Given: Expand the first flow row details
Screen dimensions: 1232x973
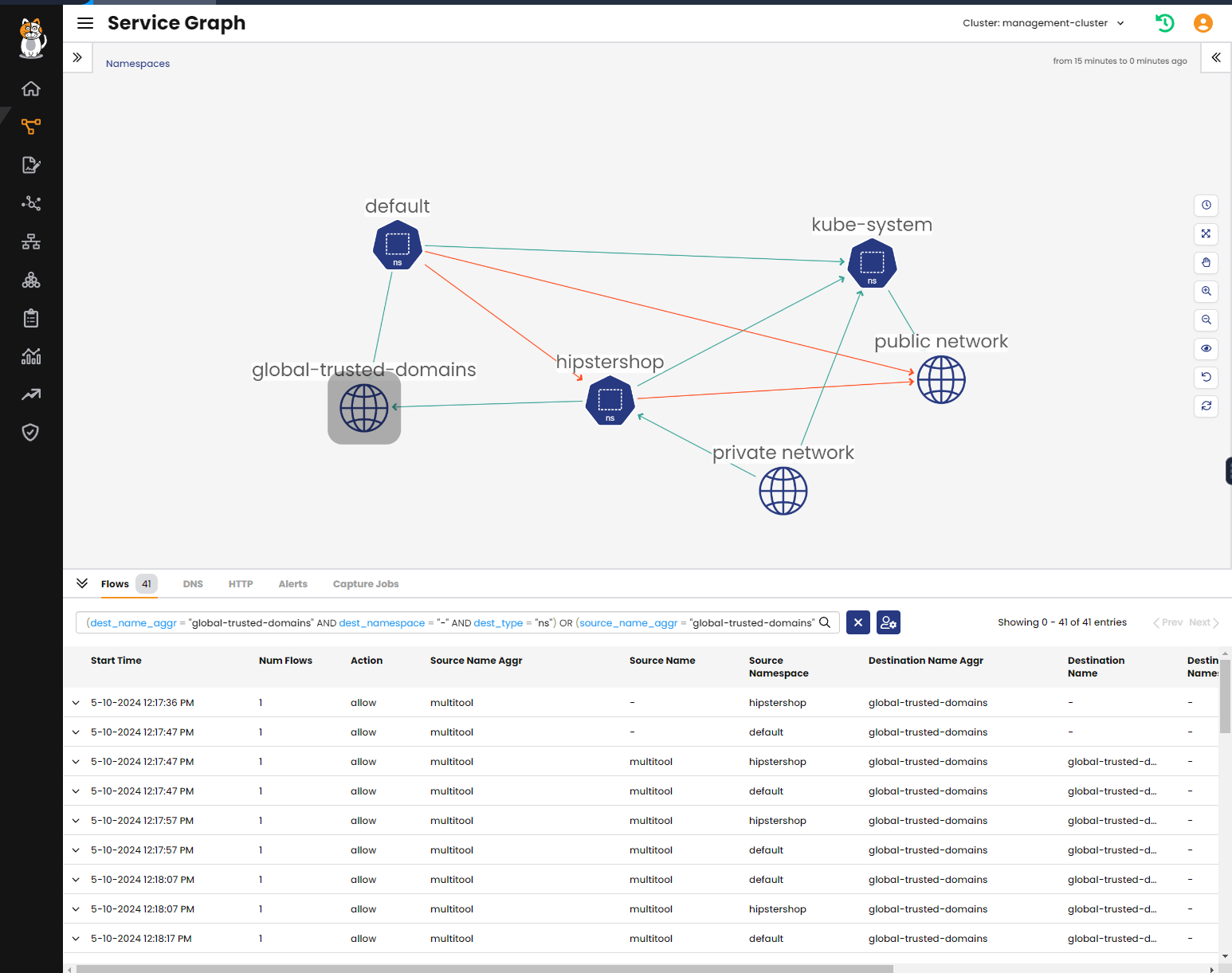Looking at the screenshot, I should tap(76, 702).
